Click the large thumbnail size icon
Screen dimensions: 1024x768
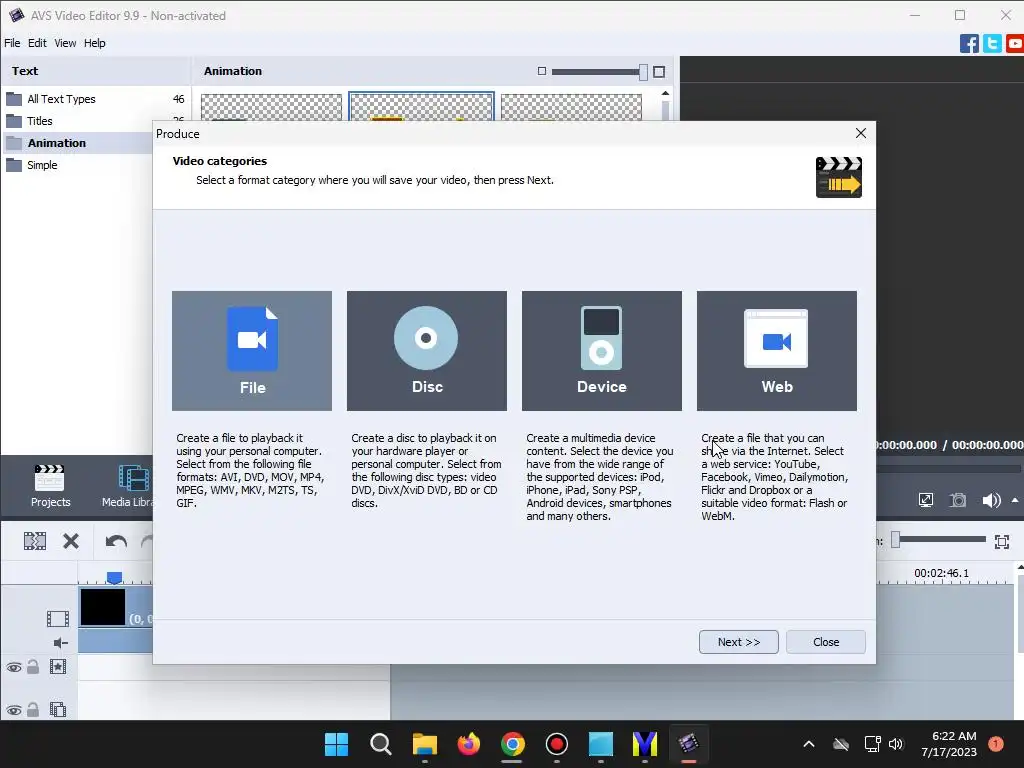(x=659, y=72)
